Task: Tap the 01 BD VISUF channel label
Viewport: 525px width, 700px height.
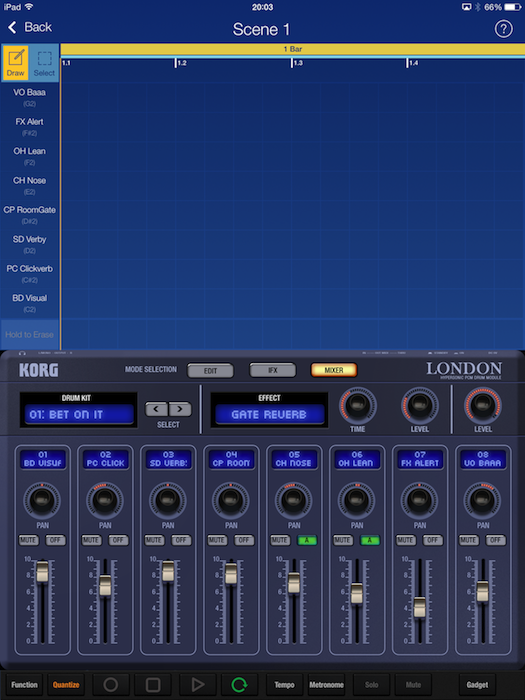Action: pos(43,459)
